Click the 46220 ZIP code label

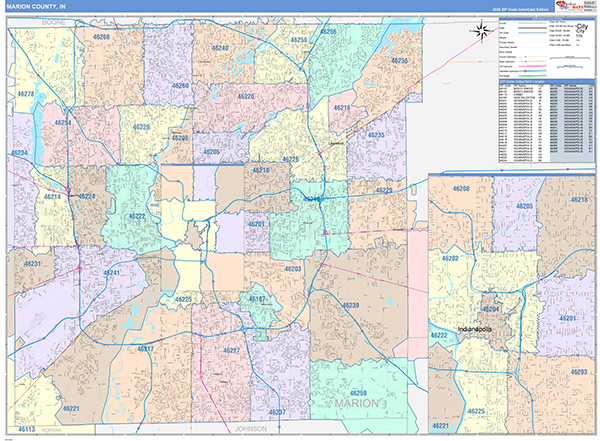246,97
